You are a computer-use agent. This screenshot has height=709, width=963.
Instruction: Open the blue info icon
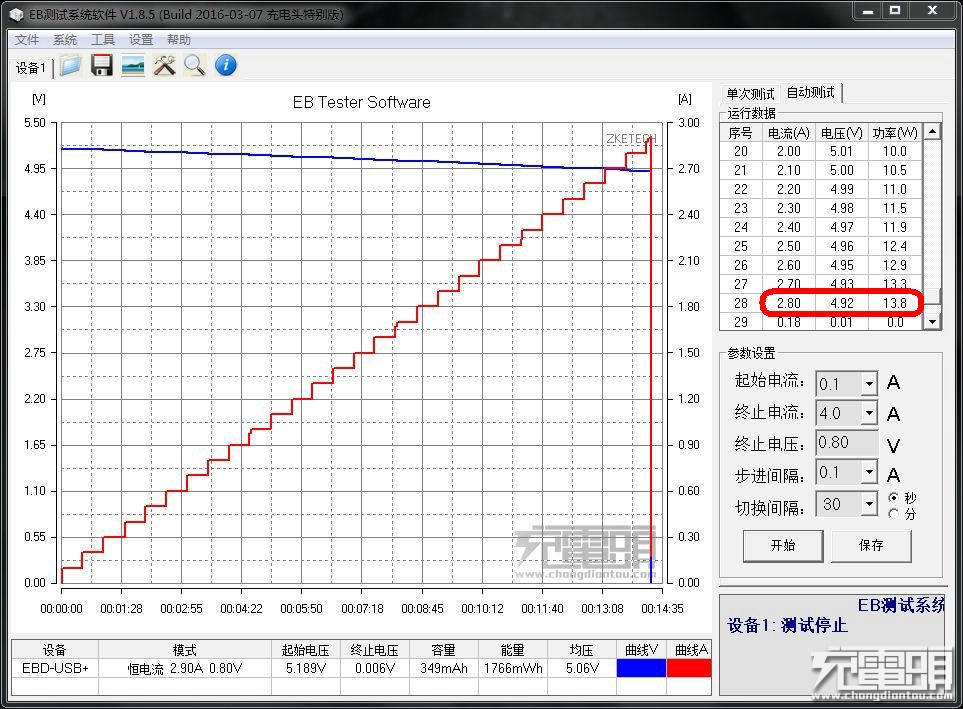(225, 65)
